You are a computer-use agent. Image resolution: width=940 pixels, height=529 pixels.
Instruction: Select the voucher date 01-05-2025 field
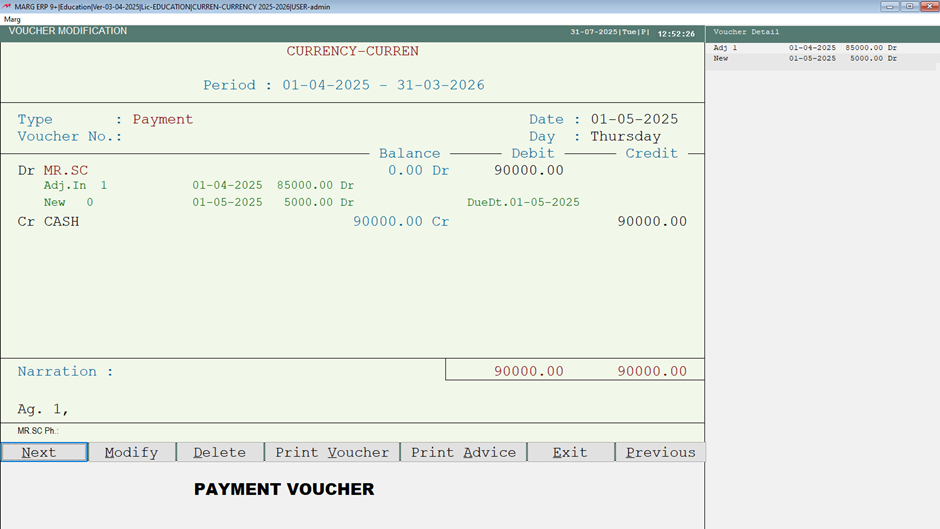tap(634, 119)
